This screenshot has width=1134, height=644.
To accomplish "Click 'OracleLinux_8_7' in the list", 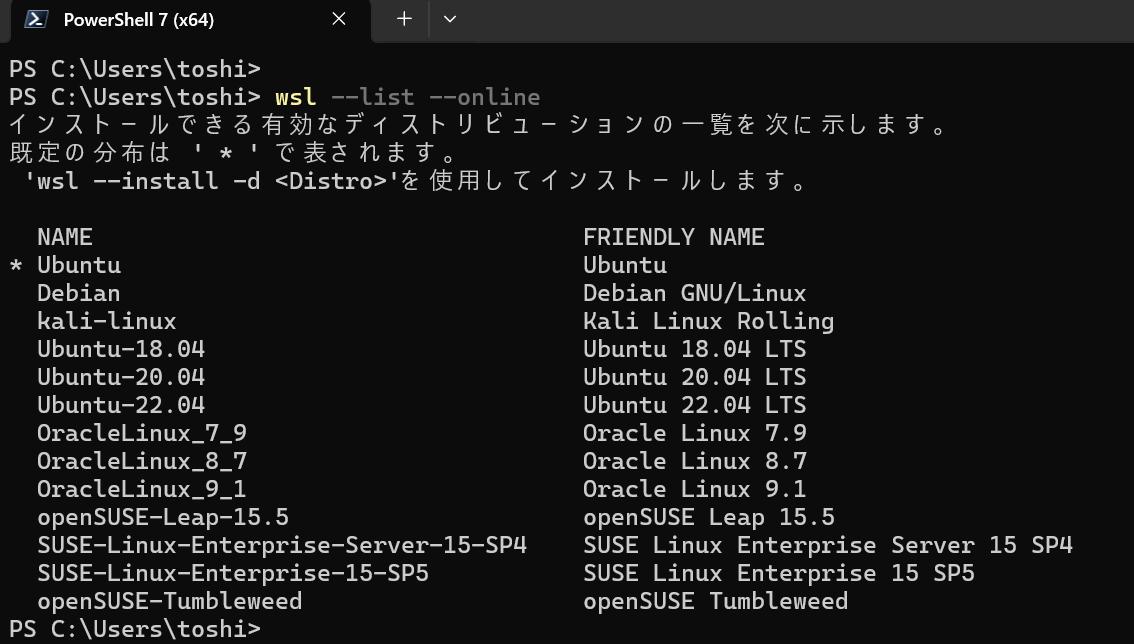I will pyautogui.click(x=142, y=461).
